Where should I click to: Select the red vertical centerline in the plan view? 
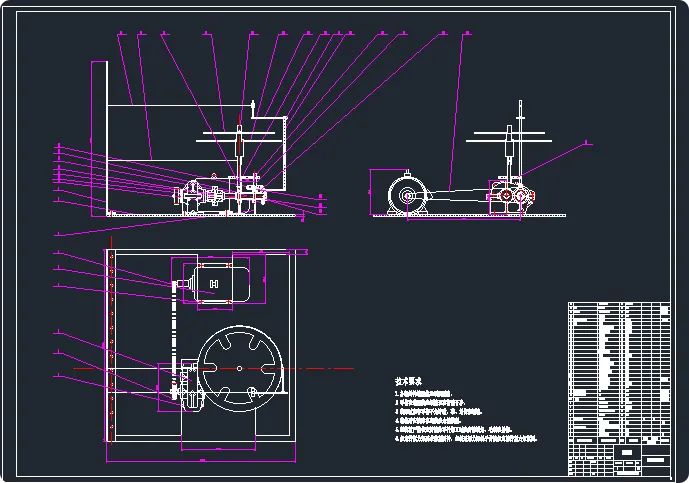pyautogui.click(x=112, y=340)
